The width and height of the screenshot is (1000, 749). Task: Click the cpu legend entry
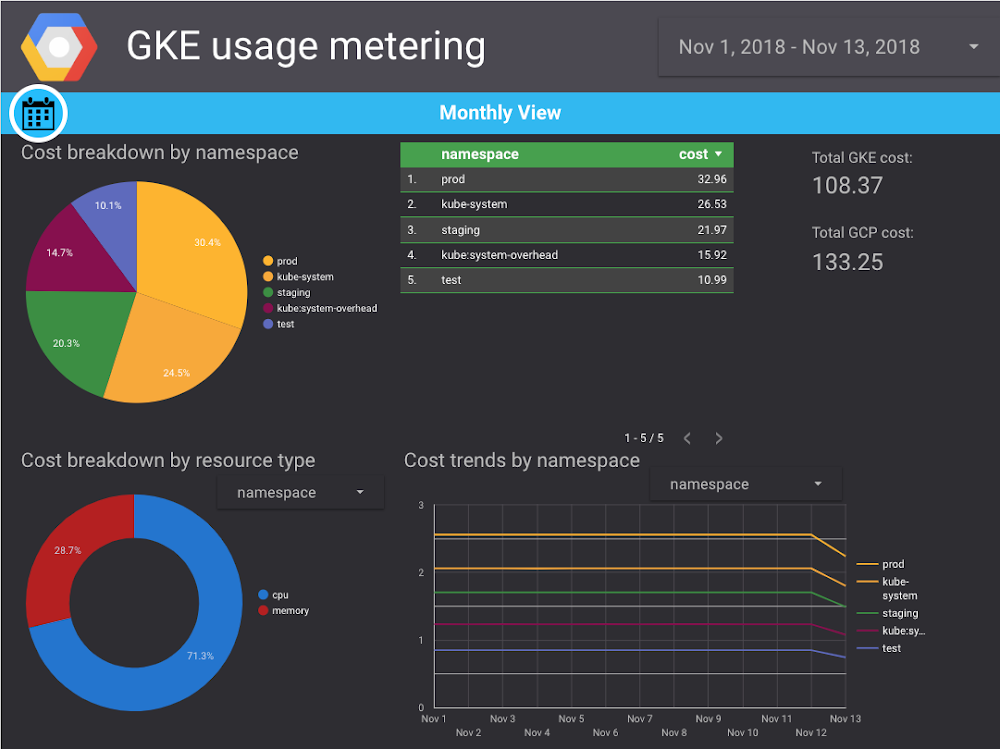coord(274,595)
